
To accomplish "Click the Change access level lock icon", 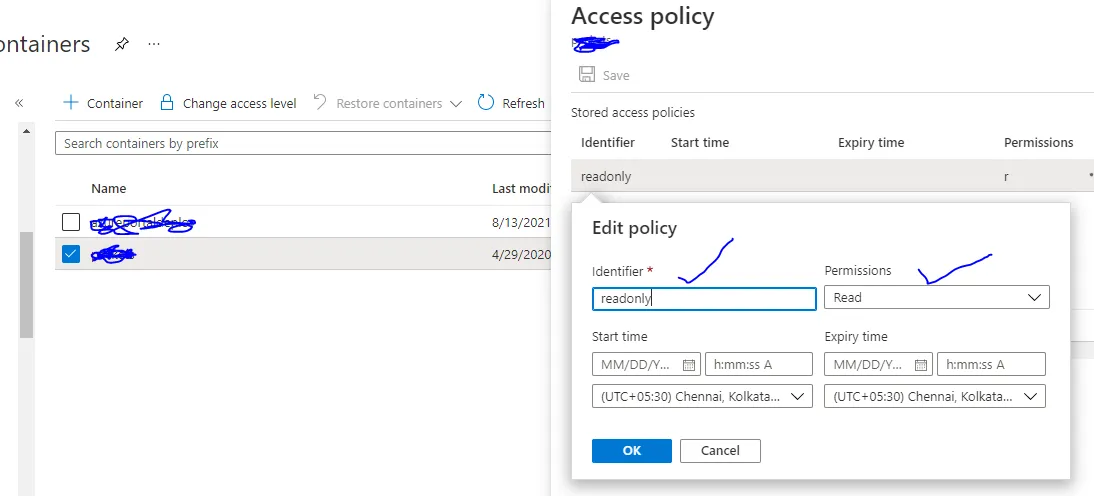I will click(x=167, y=103).
